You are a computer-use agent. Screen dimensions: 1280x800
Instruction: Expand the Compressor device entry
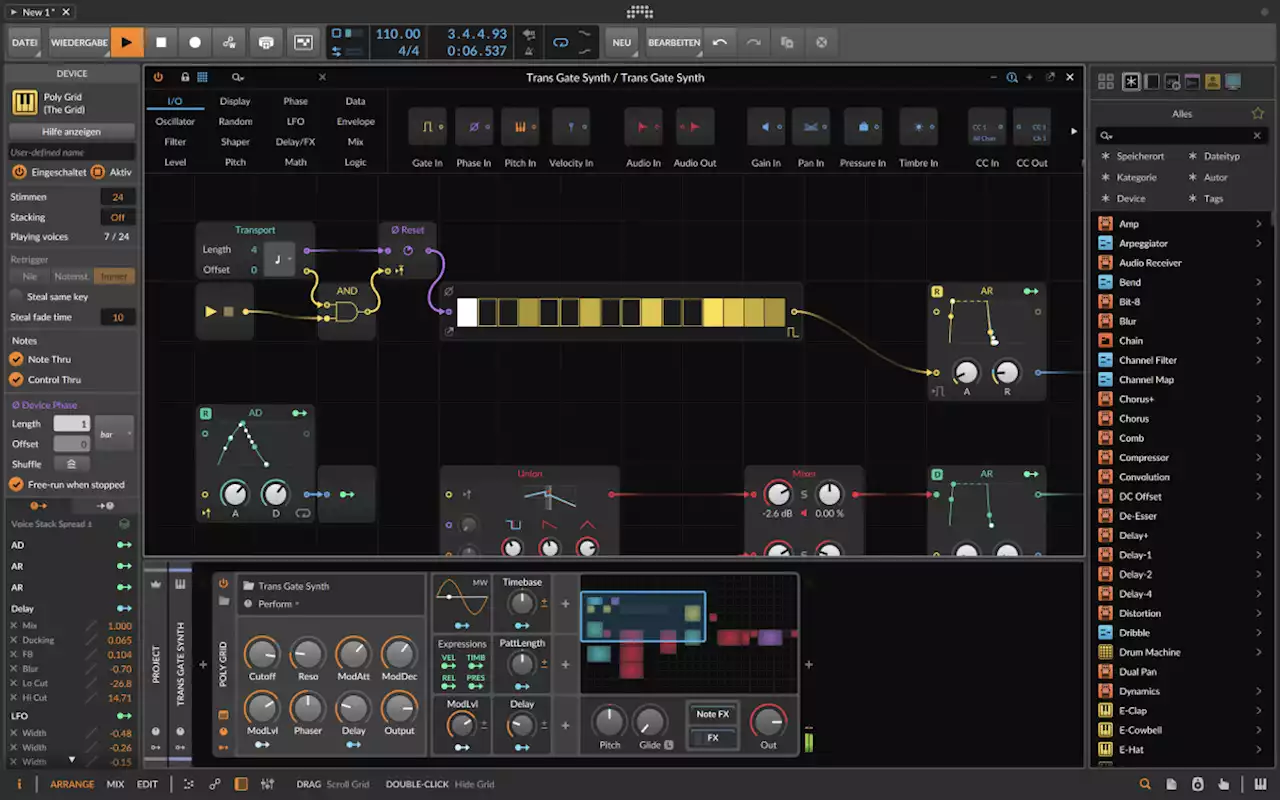click(x=1259, y=458)
